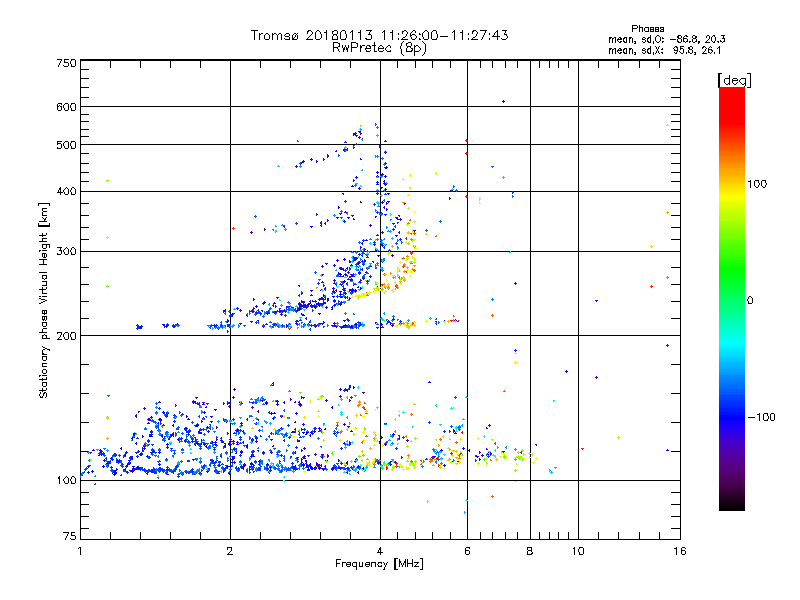Select the 'RwPretec (8p)' subtitle text
Screen dimensions: 800x600
(379, 48)
